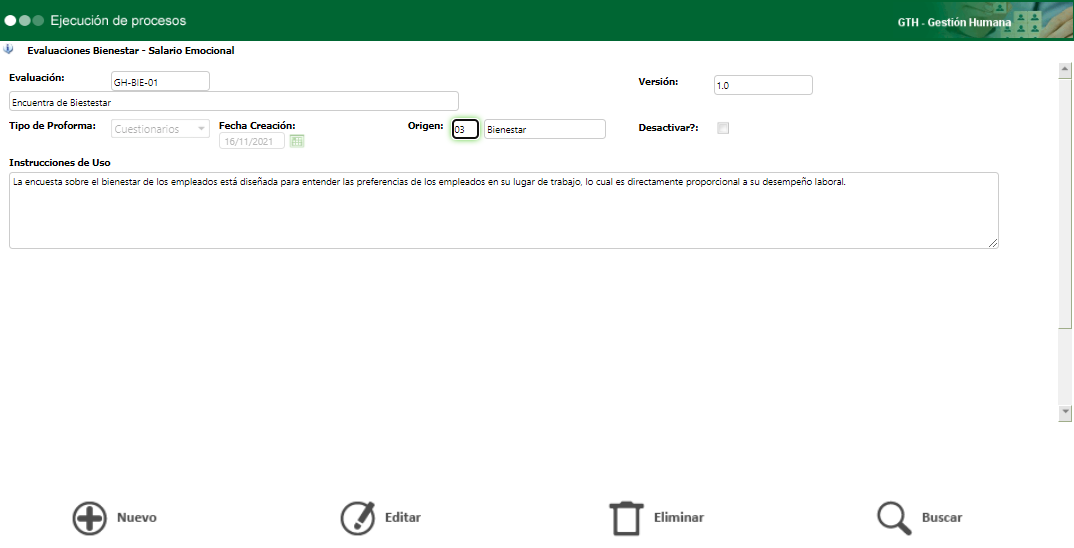Click the Buscar button label
Image resolution: width=1074 pixels, height=548 pixels.
[x=942, y=518]
